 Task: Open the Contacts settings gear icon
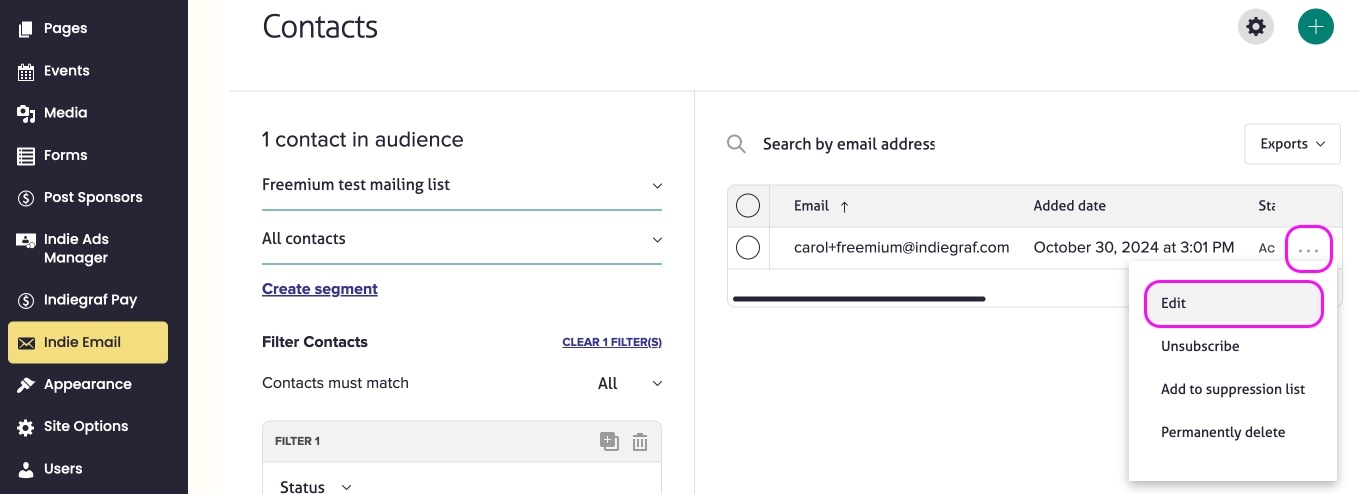tap(1256, 27)
